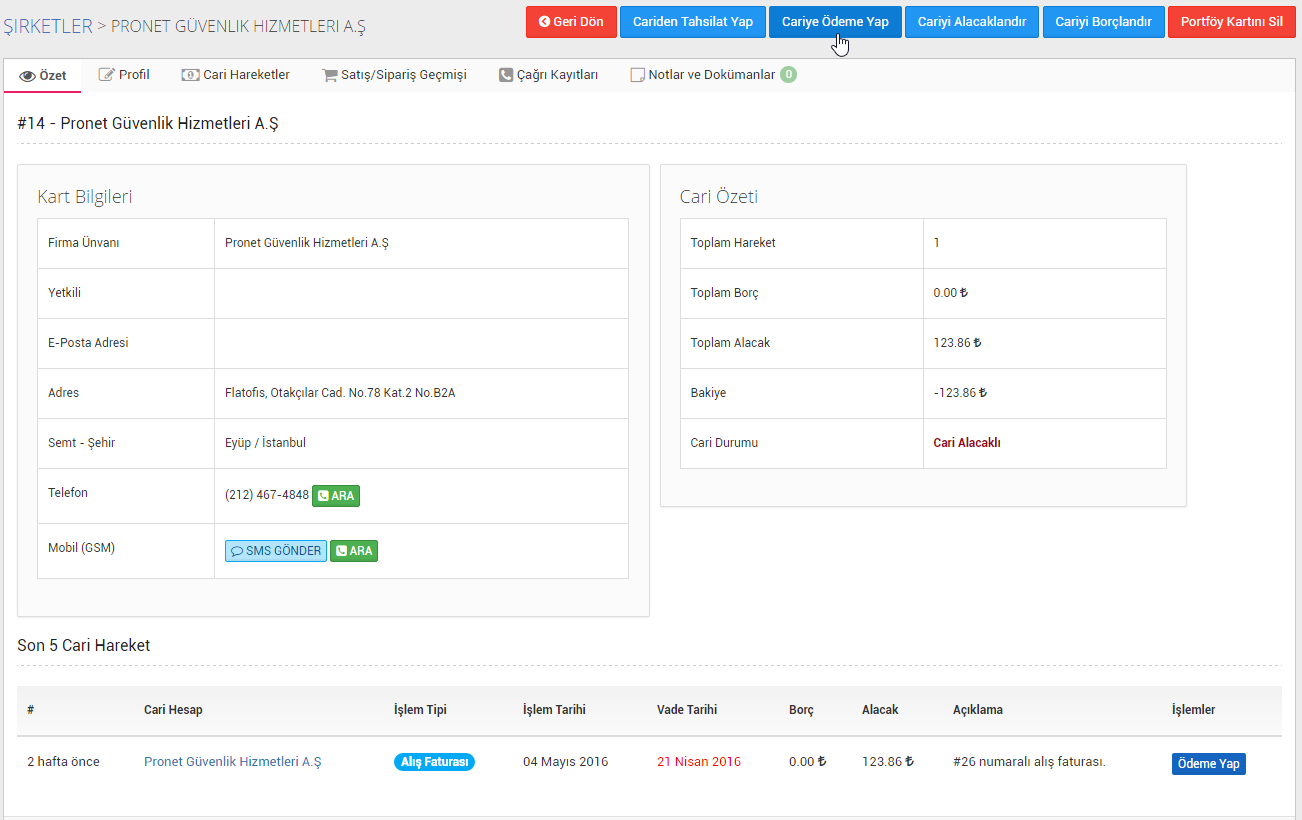Click the Bakiye value -123.86
Image resolution: width=1302 pixels, height=820 pixels.
click(x=960, y=393)
